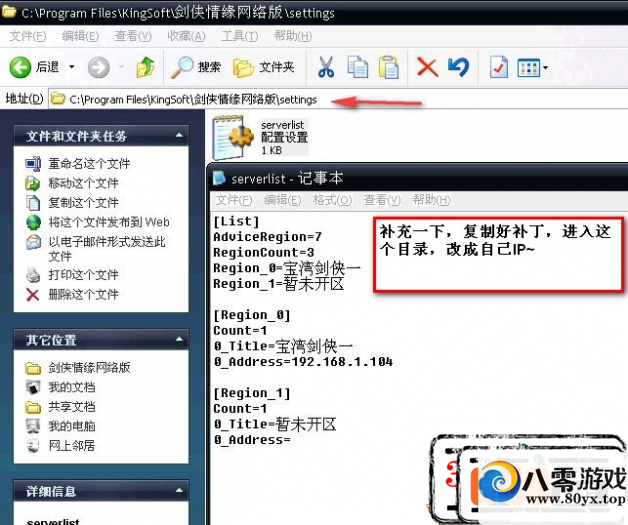Click the red X delete task icon
628x525 pixels.
pyautogui.click(x=33, y=295)
